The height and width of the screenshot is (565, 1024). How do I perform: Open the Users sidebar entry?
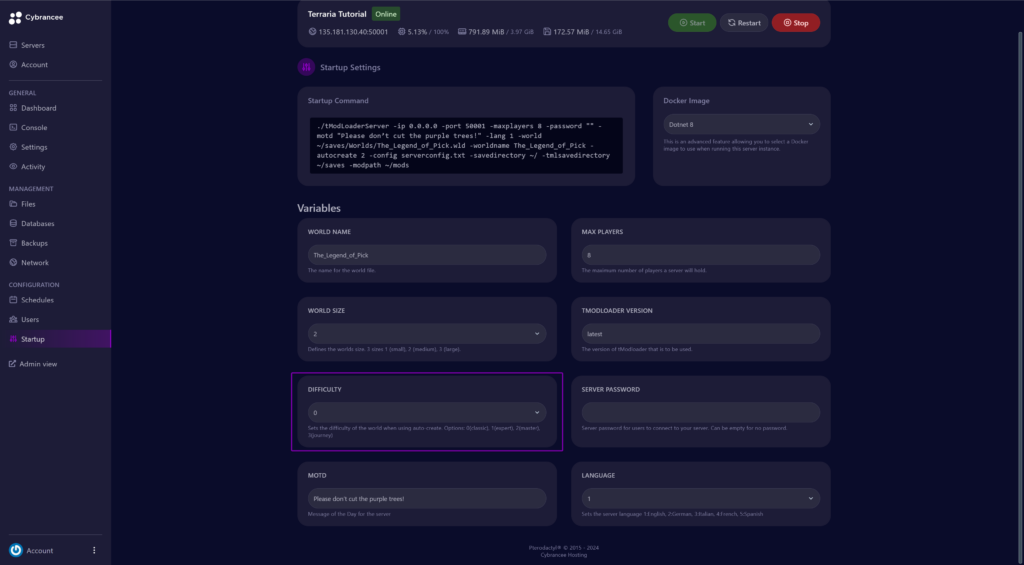click(x=30, y=319)
